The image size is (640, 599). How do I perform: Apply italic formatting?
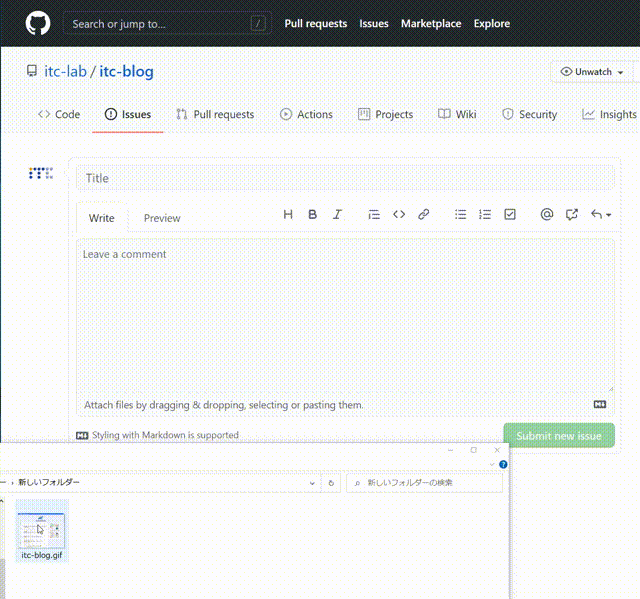337,214
